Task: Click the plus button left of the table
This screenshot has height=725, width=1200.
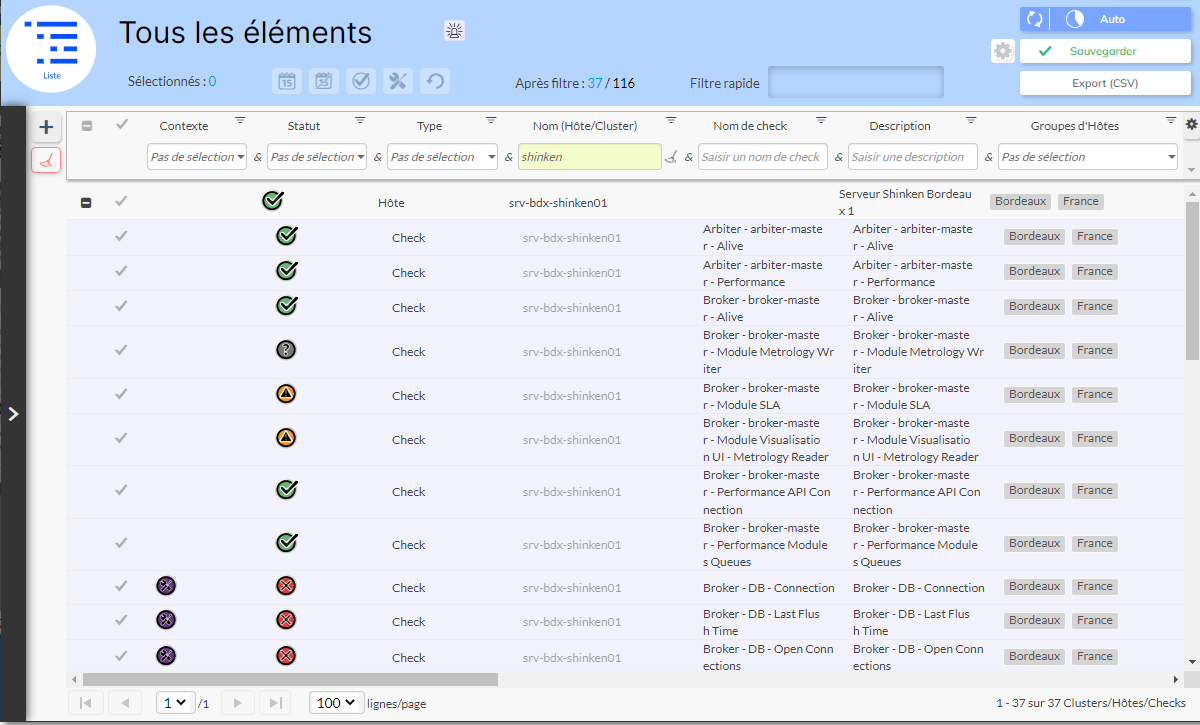Action: (46, 127)
